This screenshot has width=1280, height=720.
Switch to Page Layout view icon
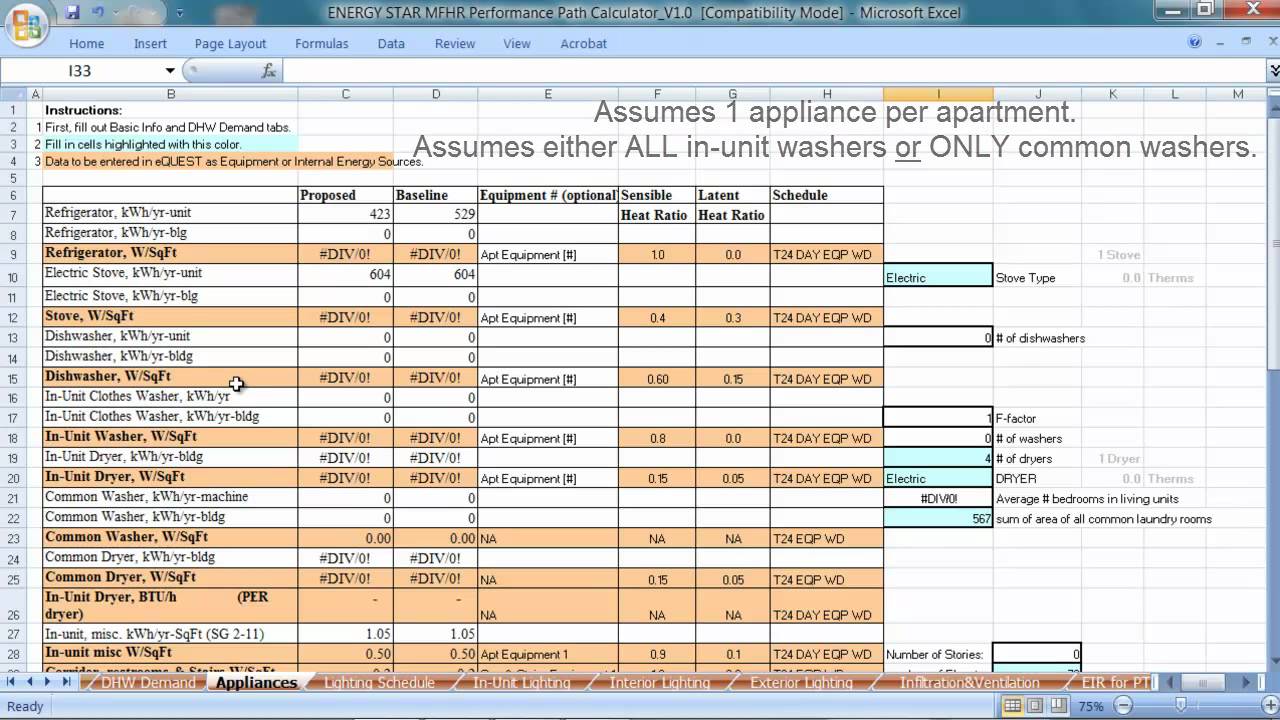tap(1035, 706)
